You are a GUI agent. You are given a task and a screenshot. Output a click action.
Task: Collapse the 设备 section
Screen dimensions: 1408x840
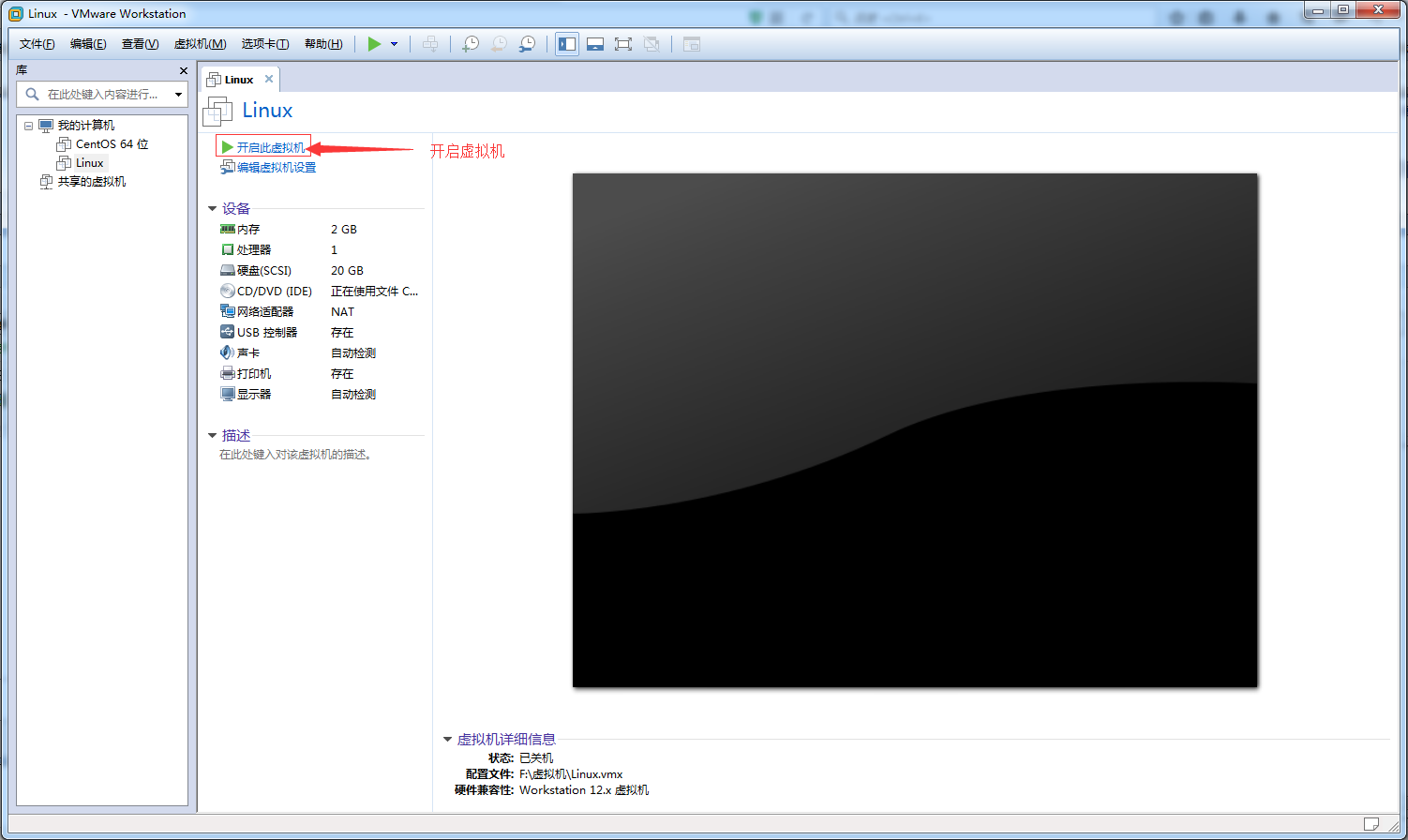tap(213, 209)
